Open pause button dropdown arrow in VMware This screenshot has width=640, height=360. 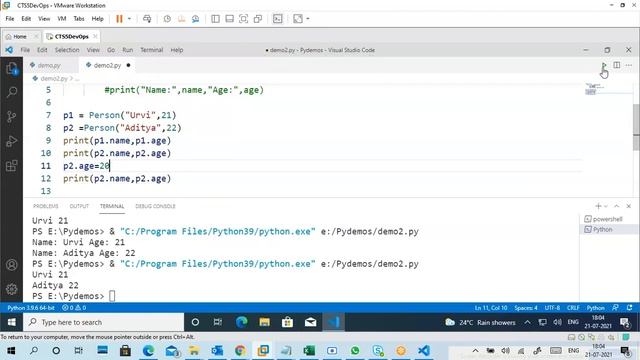129,19
